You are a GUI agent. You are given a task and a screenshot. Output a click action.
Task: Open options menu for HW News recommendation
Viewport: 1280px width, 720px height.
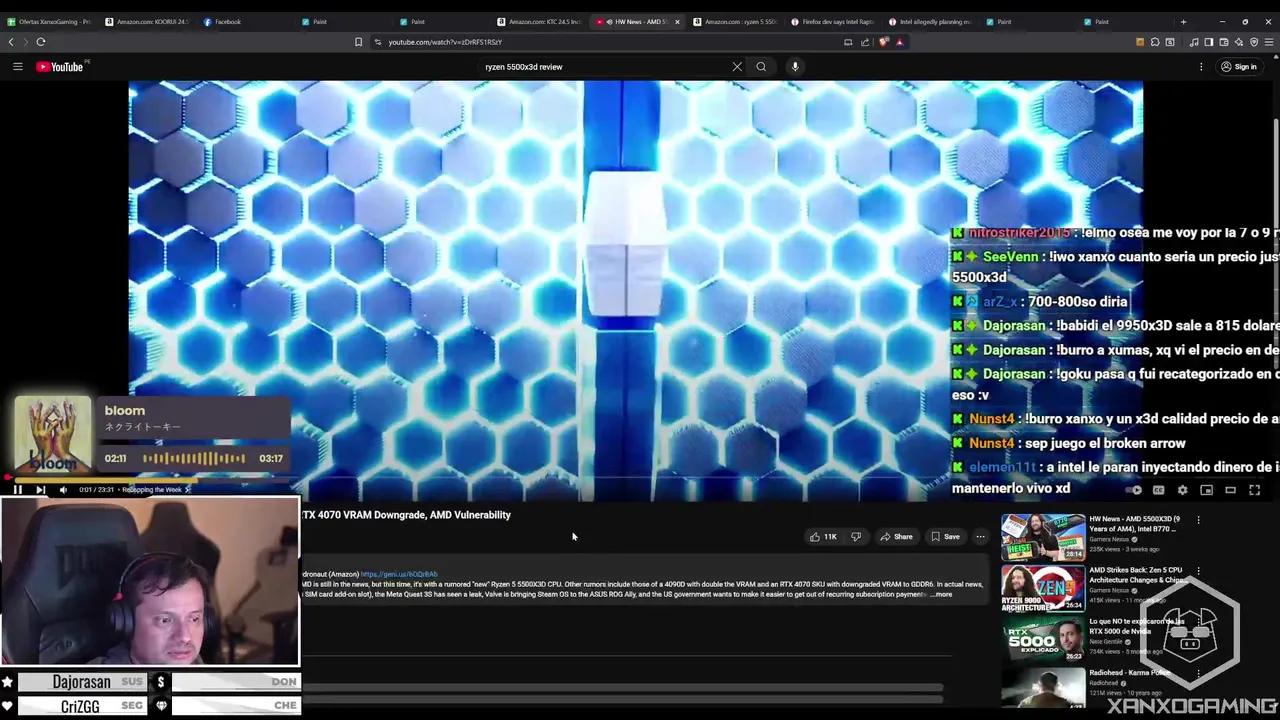point(1198,520)
